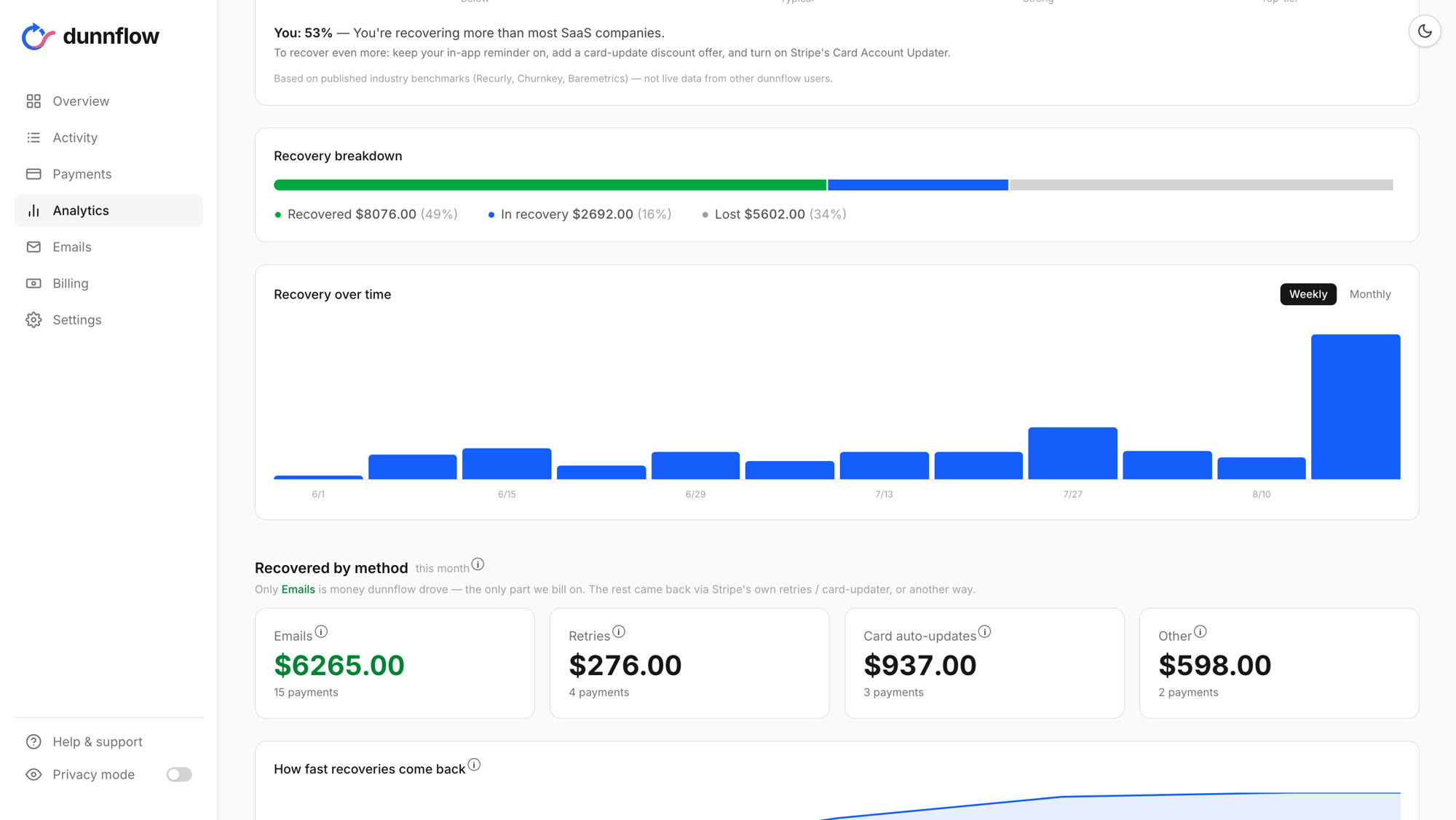Viewport: 1456px width, 820px height.
Task: Click the Lost $5602.00 legend entry
Action: tap(773, 214)
